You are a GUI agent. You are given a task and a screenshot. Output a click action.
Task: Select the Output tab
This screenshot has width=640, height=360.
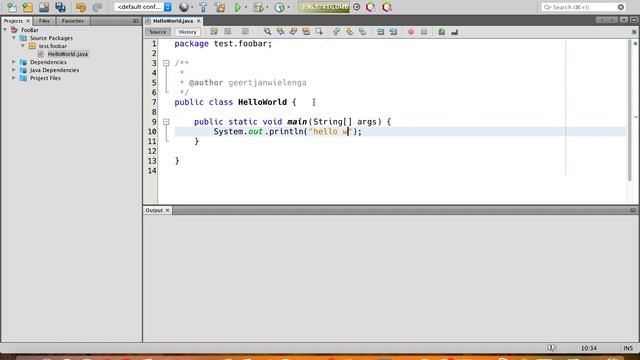(x=154, y=210)
